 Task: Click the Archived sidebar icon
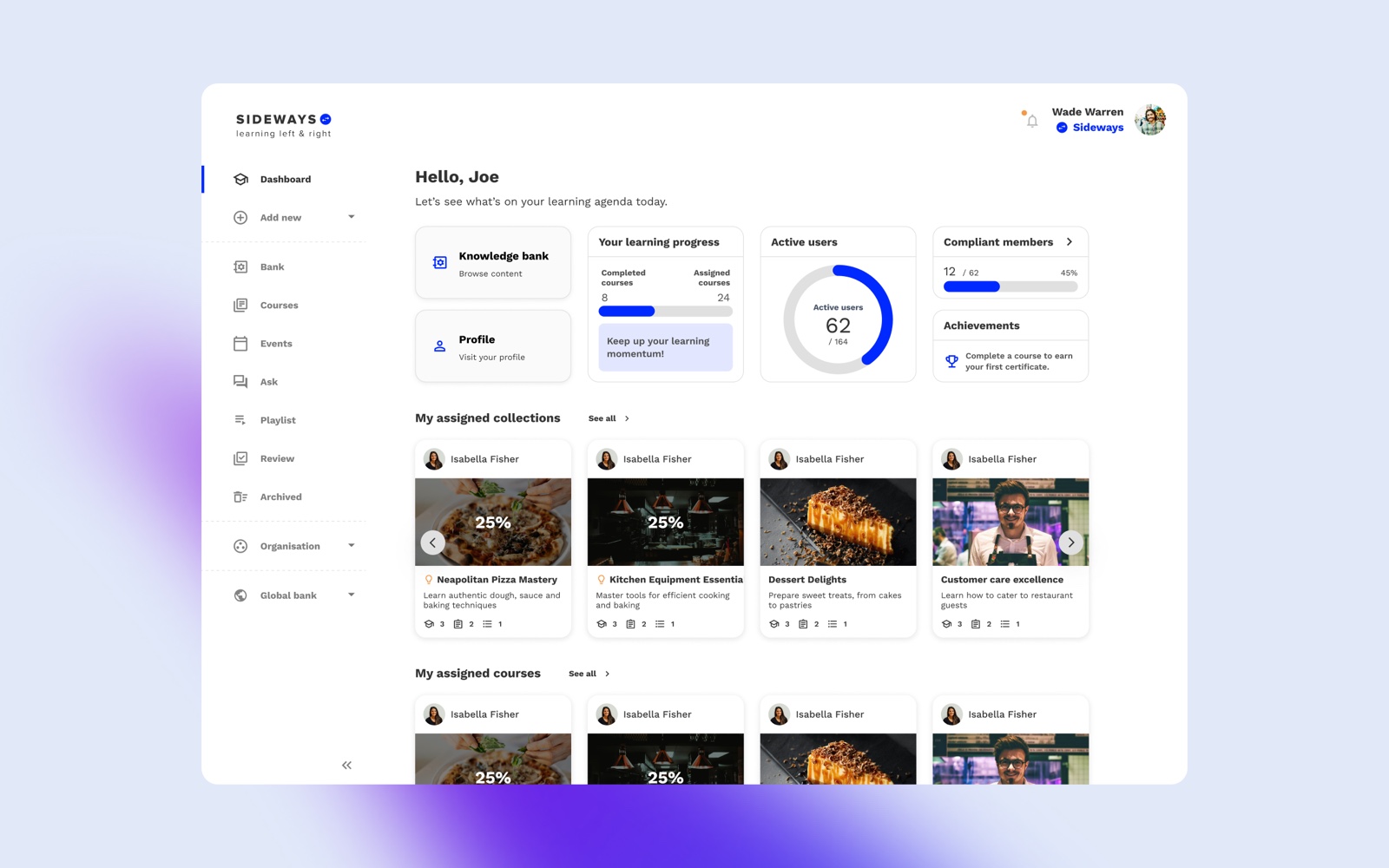pos(240,497)
